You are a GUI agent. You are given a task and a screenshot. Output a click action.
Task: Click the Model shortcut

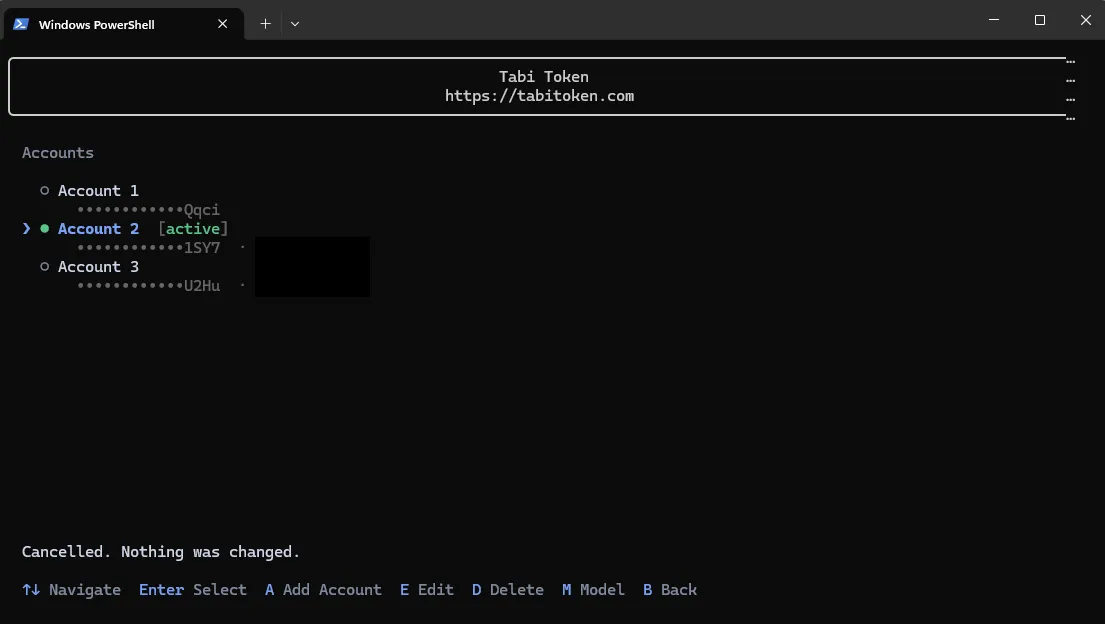click(593, 589)
